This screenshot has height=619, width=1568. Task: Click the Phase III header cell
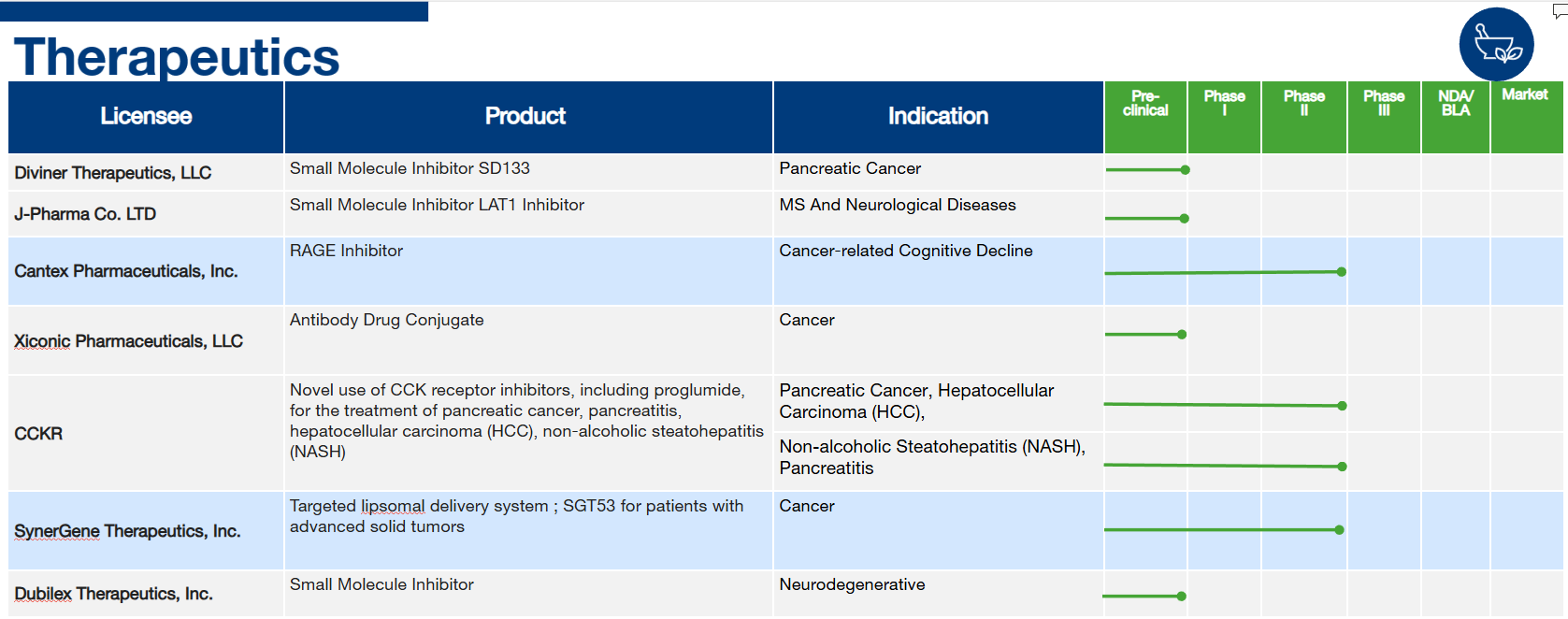click(x=1384, y=117)
